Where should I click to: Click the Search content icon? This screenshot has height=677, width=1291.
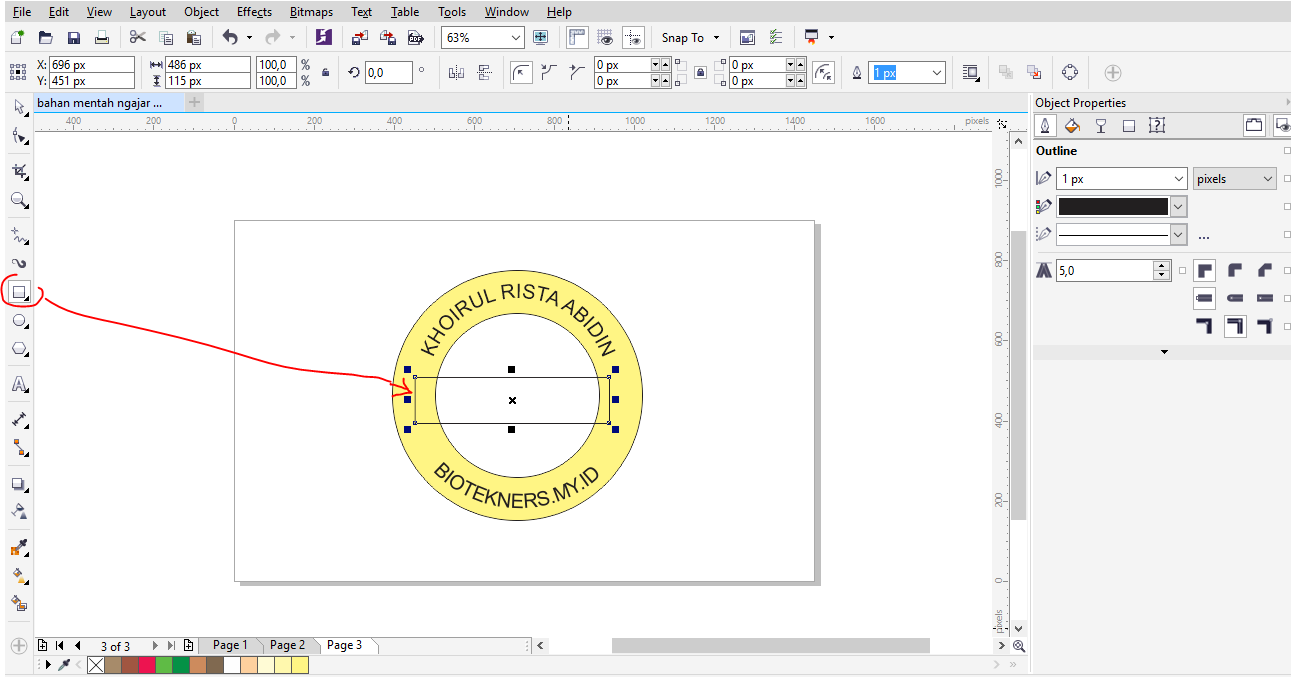323,37
